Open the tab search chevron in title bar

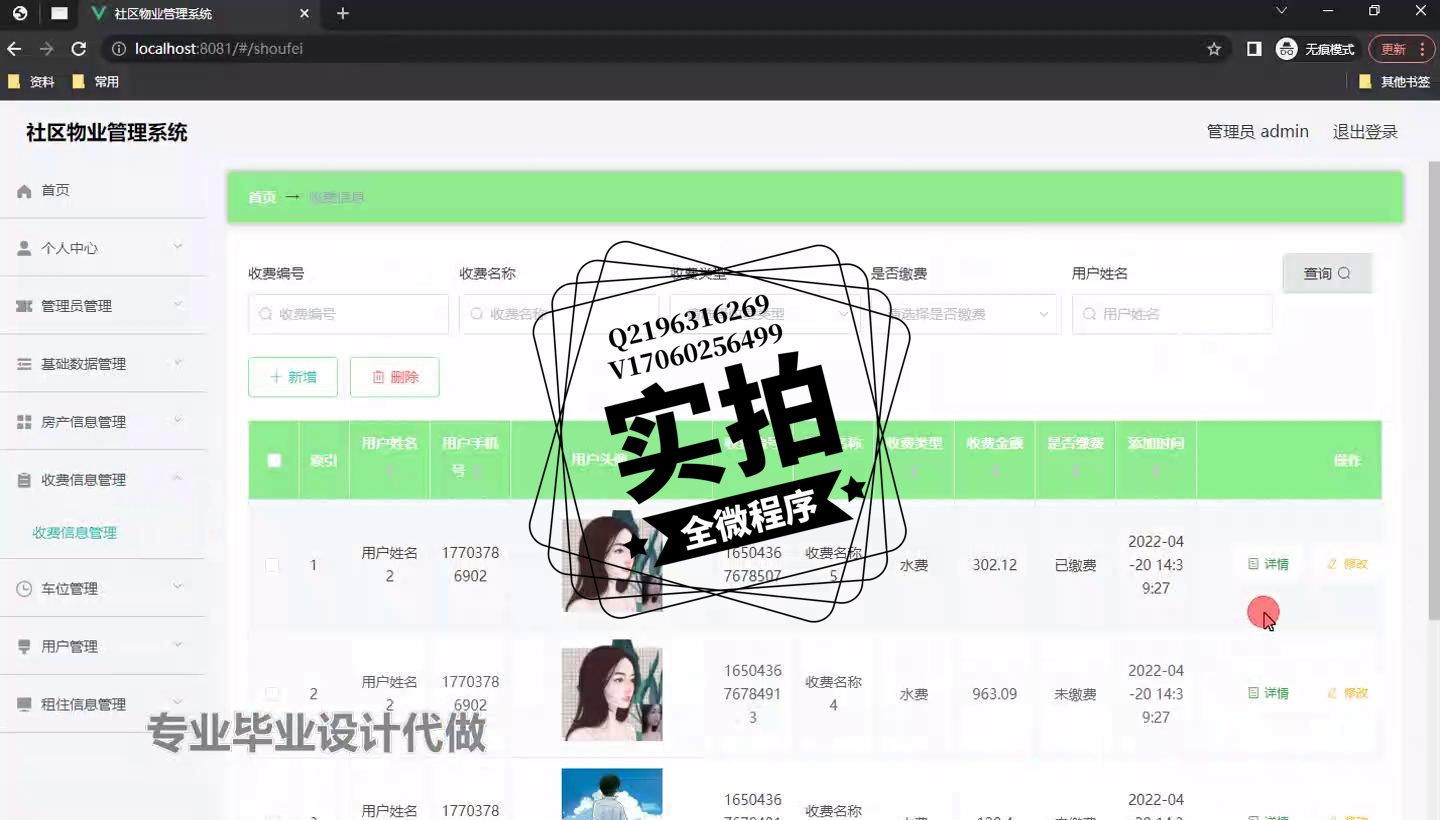click(x=1282, y=11)
